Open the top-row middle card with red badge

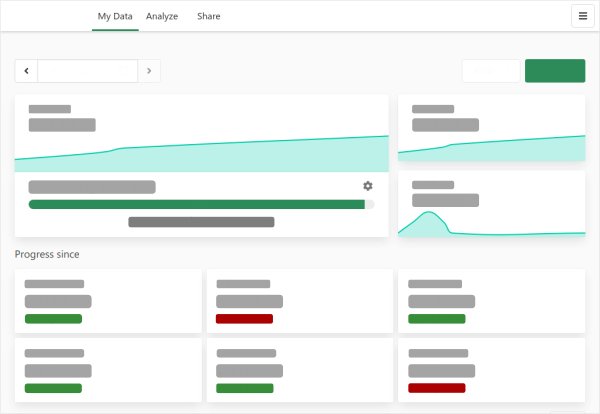point(299,301)
